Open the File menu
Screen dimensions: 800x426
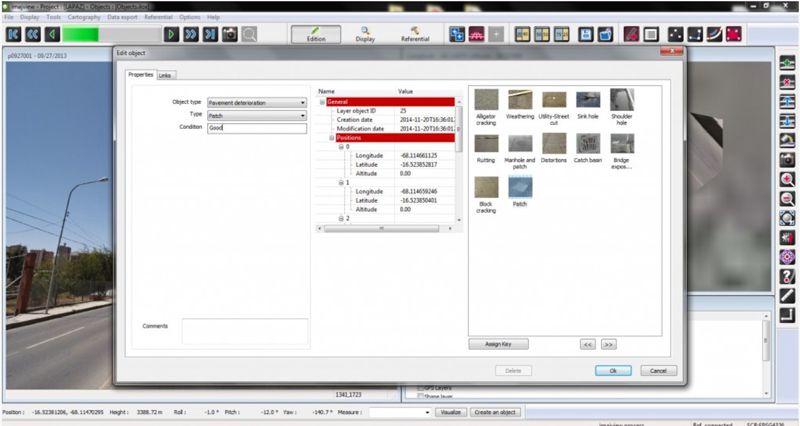pyautogui.click(x=9, y=17)
